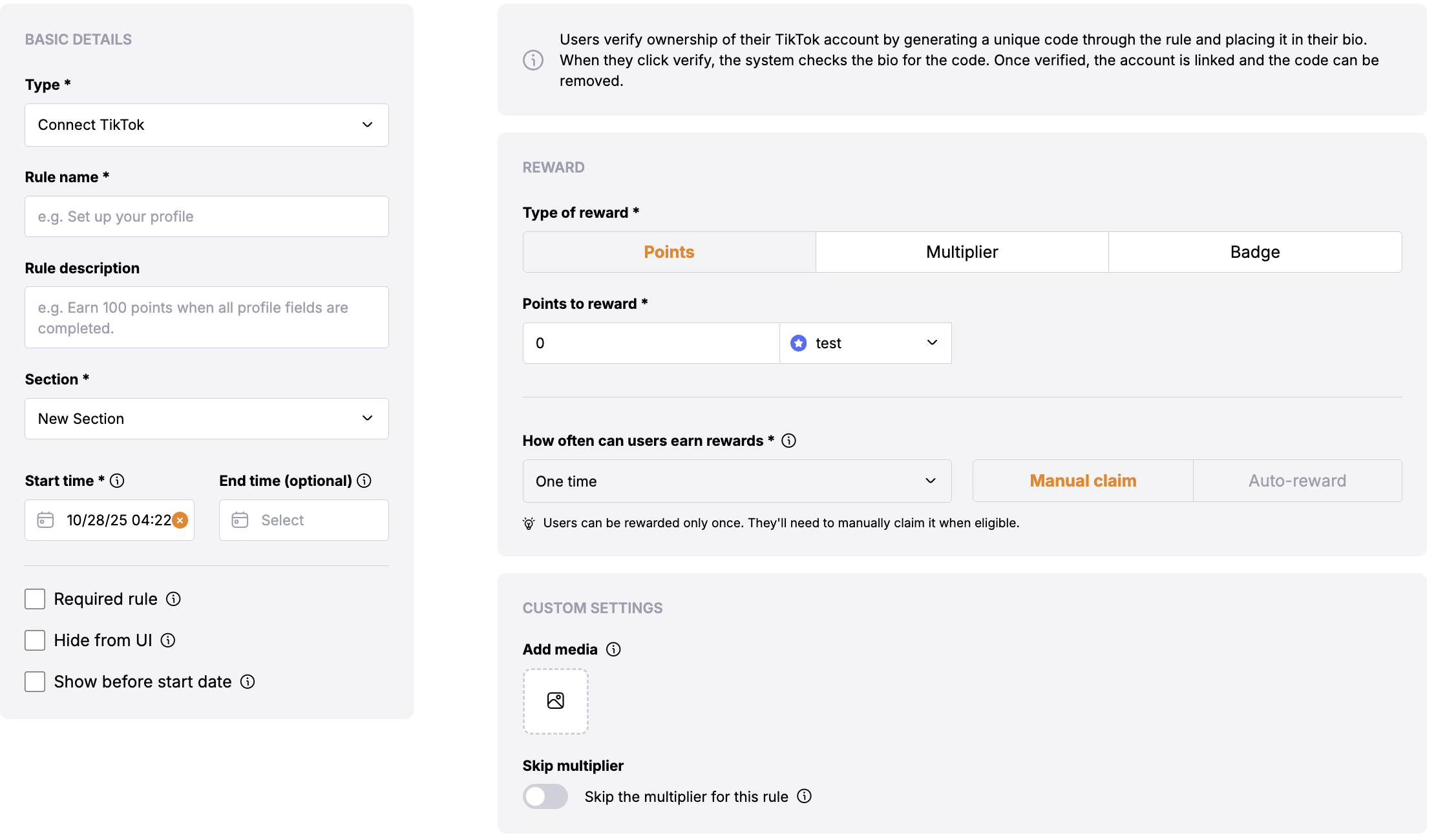Tick the Show before start date checkbox
The height and width of the screenshot is (840, 1436).
[35, 682]
